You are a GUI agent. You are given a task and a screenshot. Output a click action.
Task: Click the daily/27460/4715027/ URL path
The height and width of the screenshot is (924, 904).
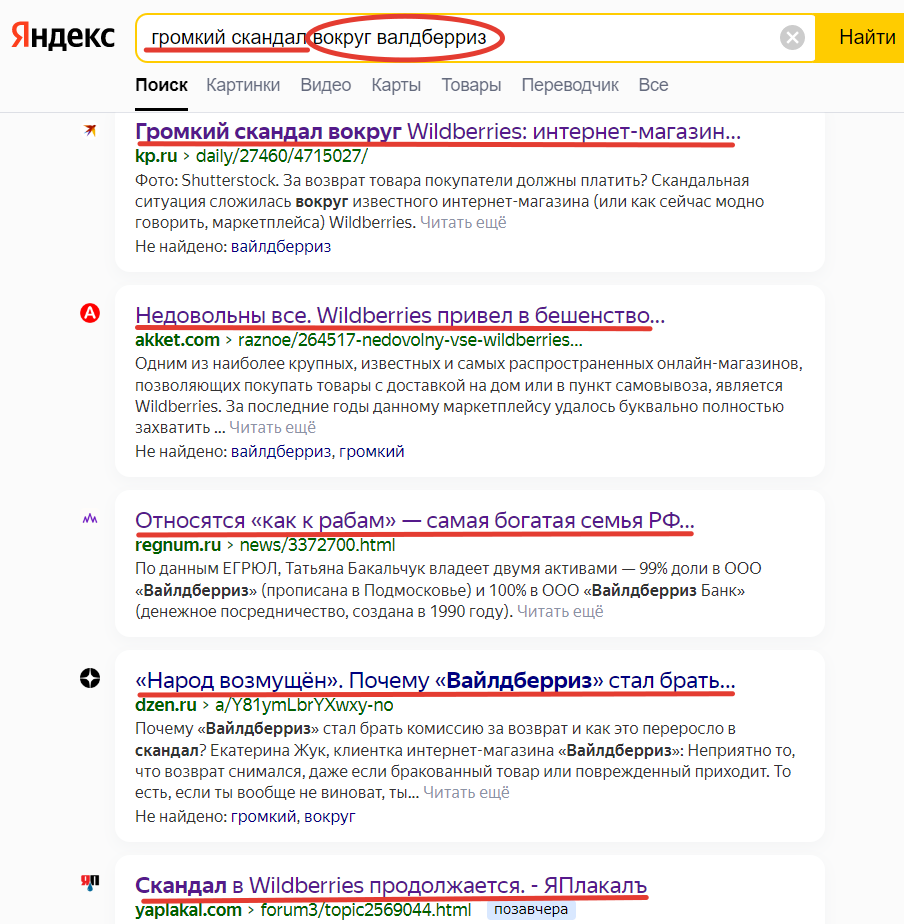coord(282,156)
